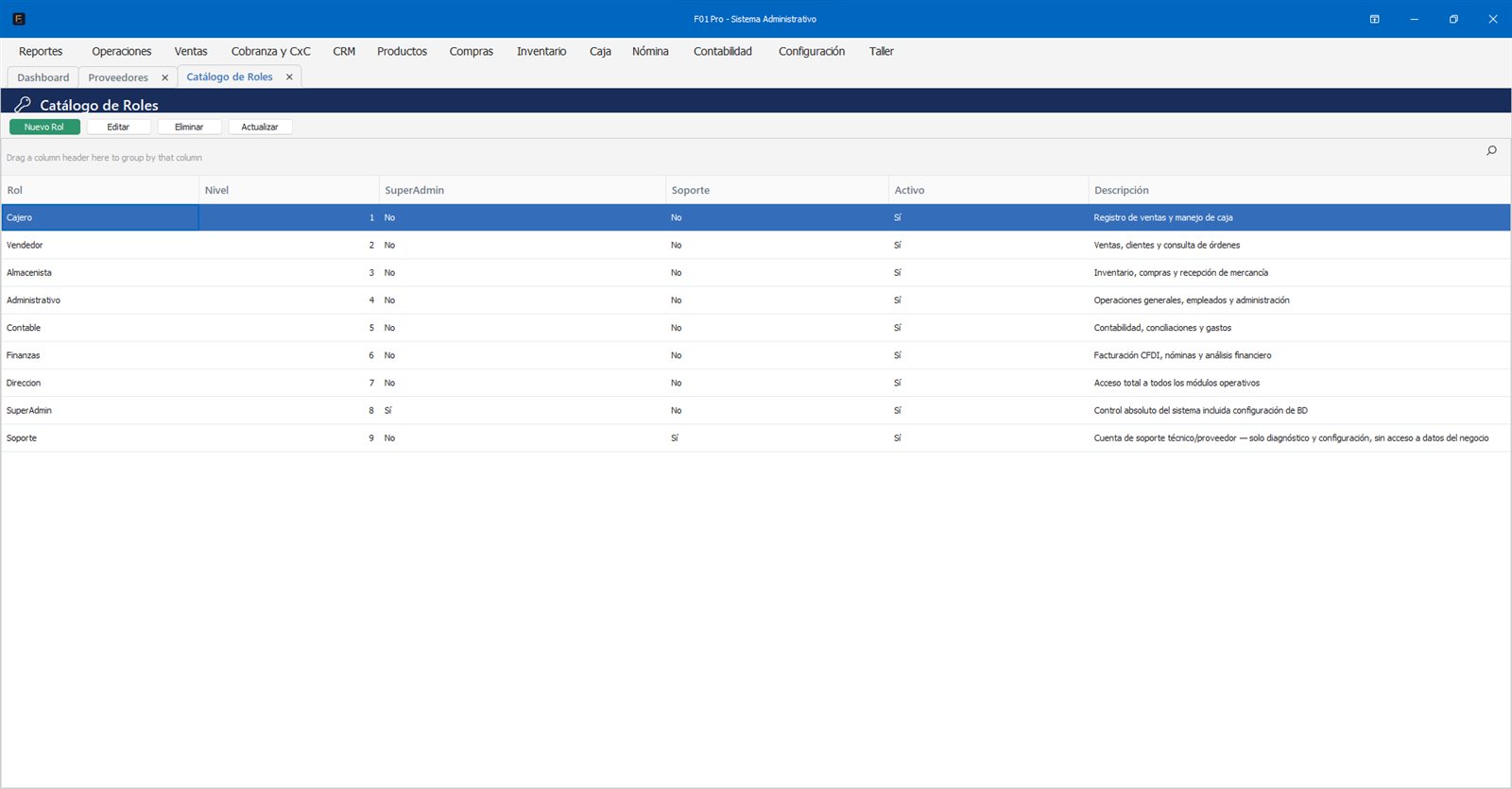Select the Almacenista role row
This screenshot has width=1512, height=789.
(756, 272)
